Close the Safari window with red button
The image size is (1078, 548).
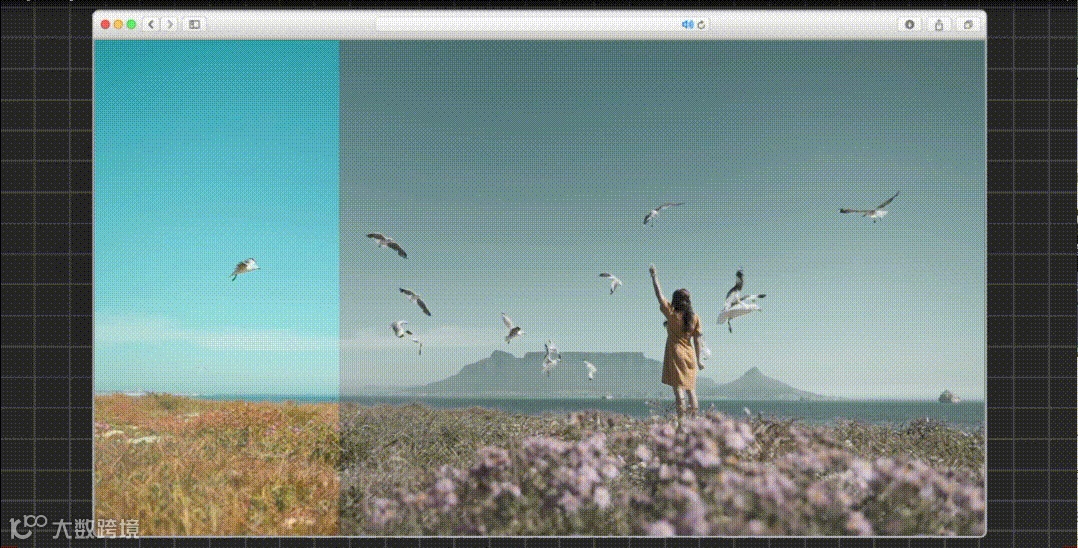click(x=105, y=24)
